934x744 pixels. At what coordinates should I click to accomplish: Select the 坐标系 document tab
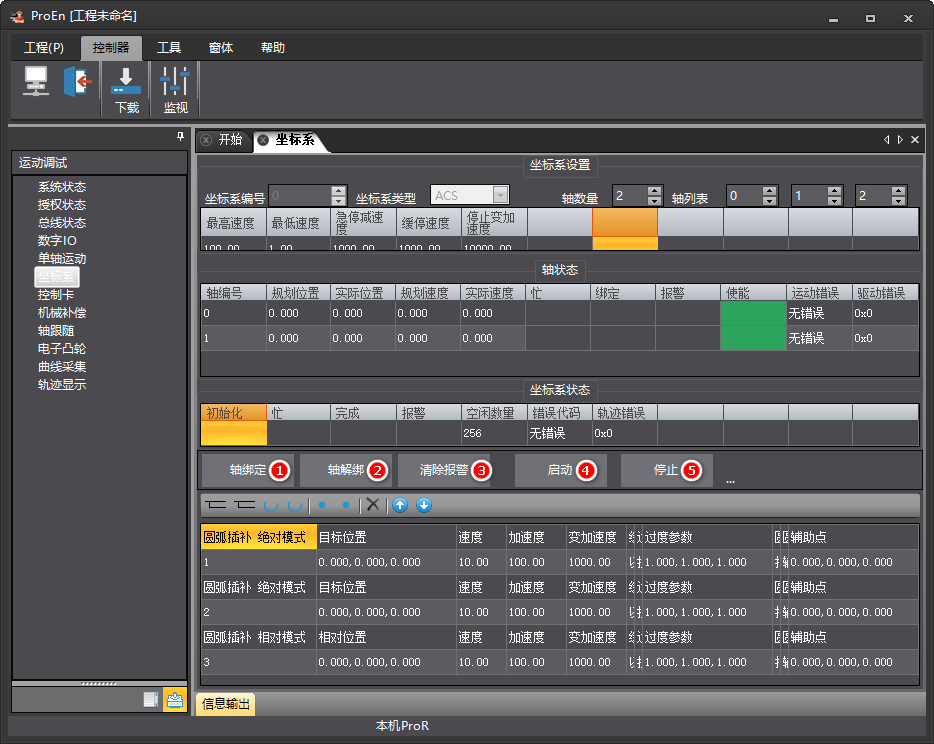[294, 139]
